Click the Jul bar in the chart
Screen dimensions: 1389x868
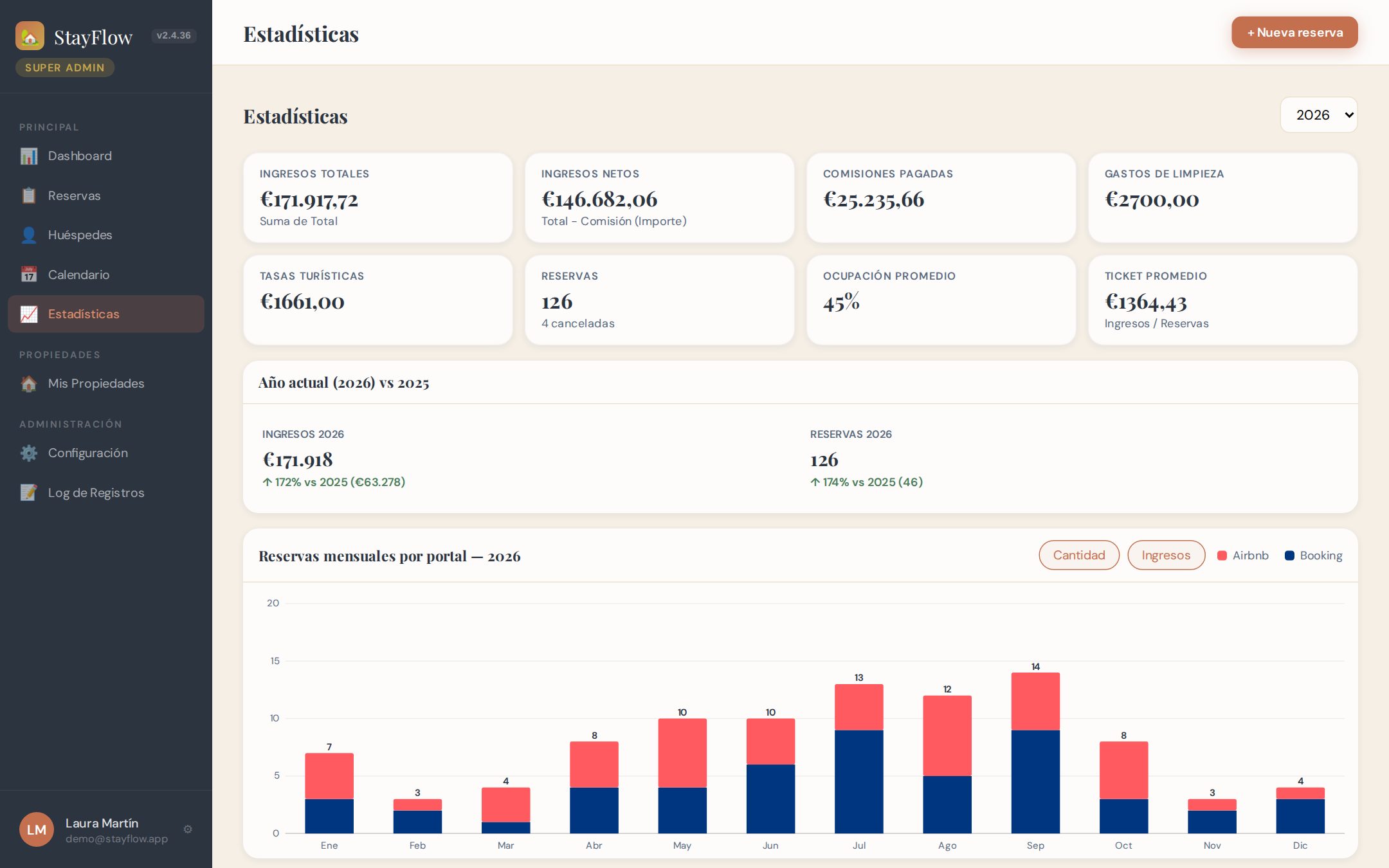click(859, 759)
